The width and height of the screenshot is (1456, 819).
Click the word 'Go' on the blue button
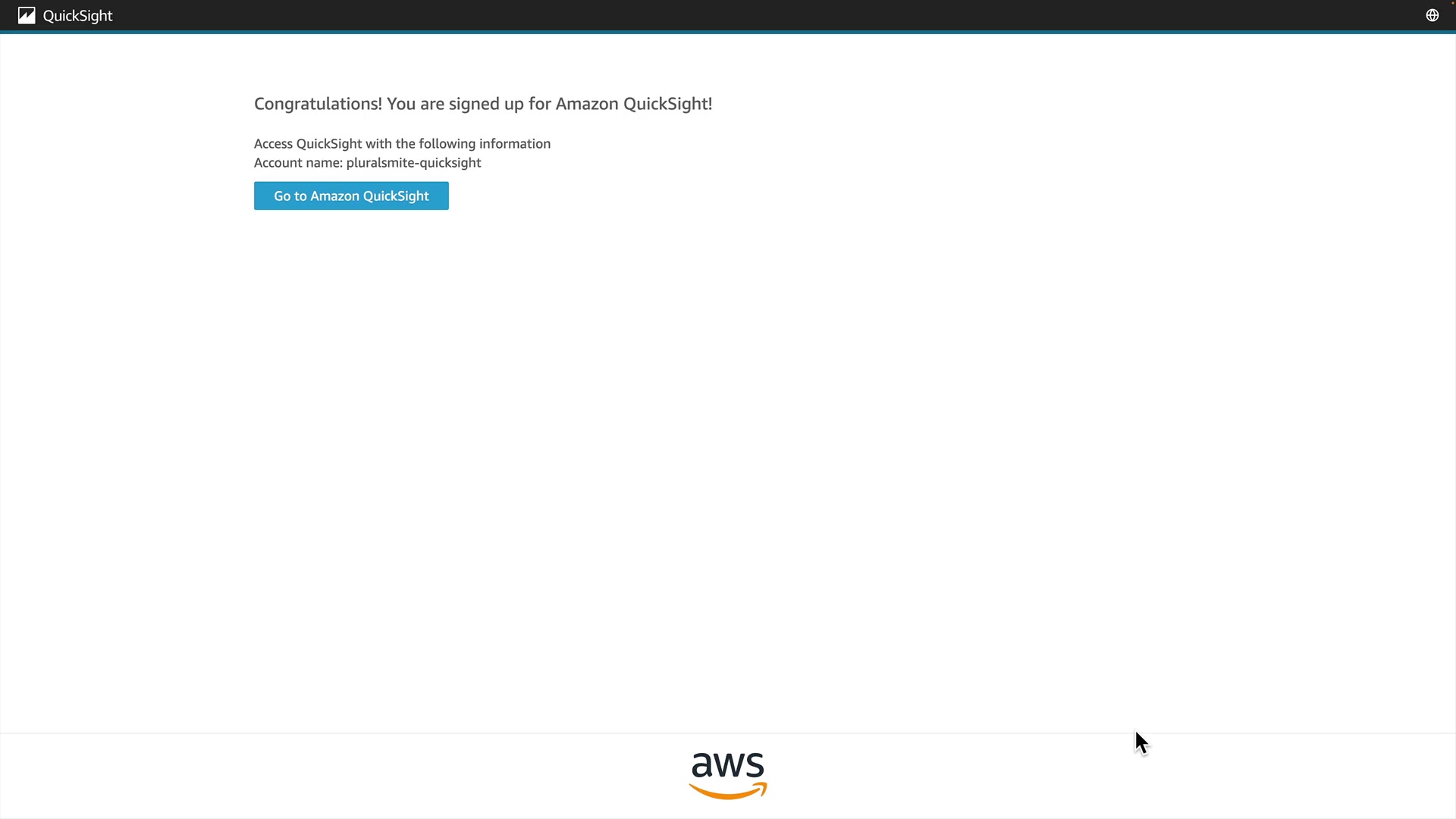[282, 196]
